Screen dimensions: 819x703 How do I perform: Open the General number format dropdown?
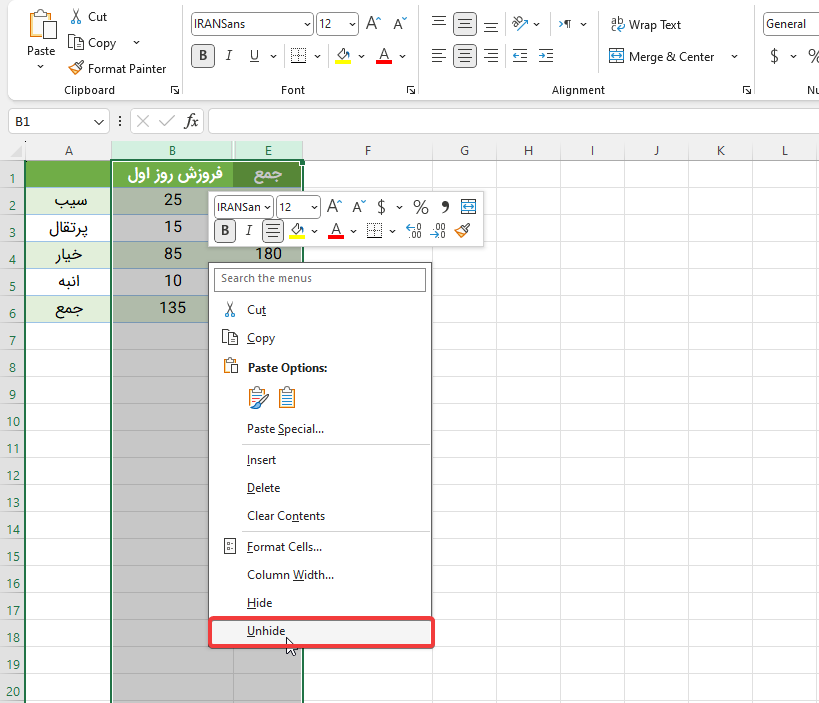coord(790,24)
